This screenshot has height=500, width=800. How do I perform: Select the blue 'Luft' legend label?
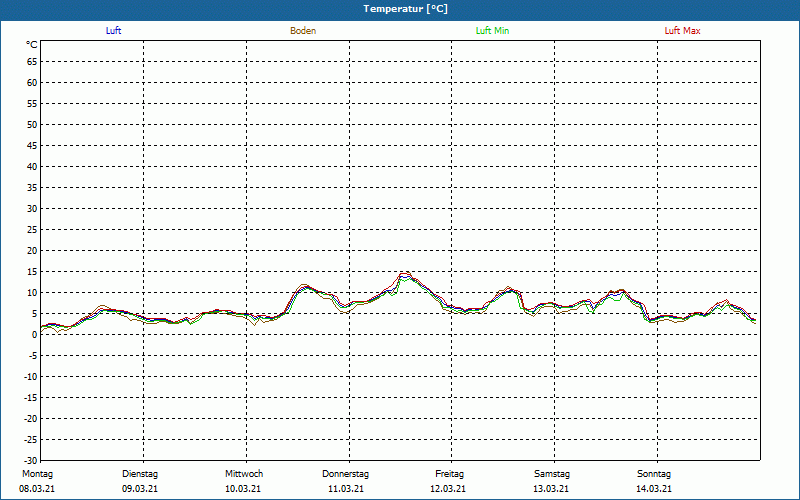pyautogui.click(x=113, y=31)
